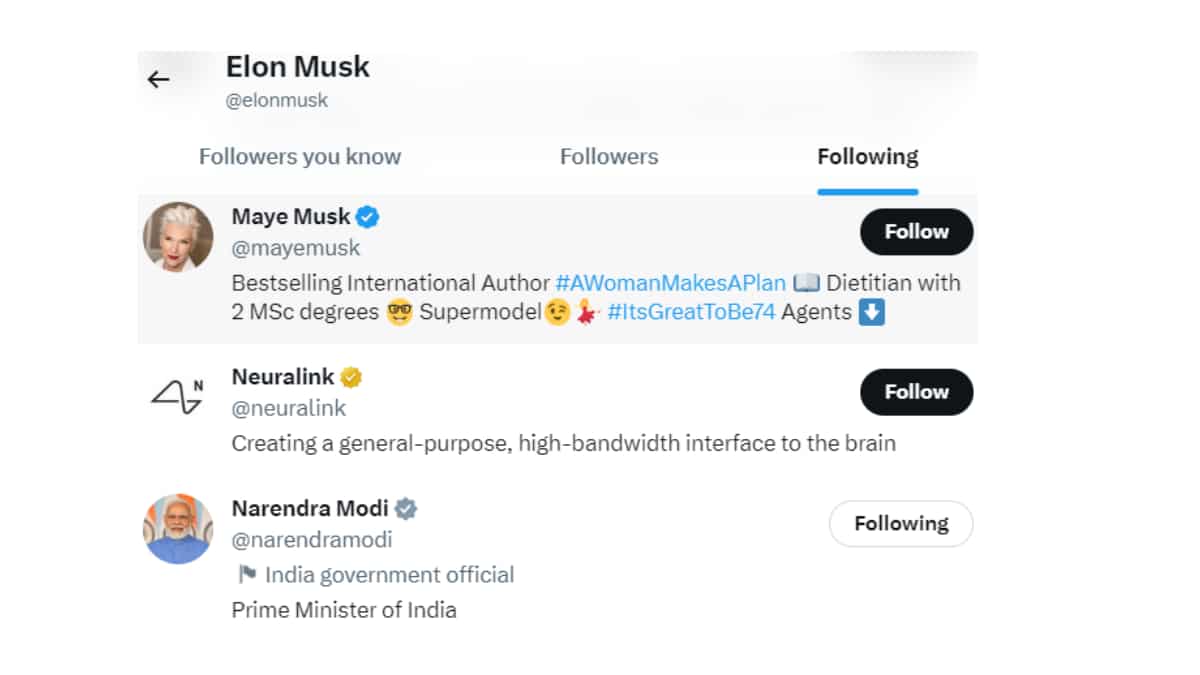Switch to the Followers tab
Image resolution: width=1200 pixels, height=675 pixels.
click(609, 157)
